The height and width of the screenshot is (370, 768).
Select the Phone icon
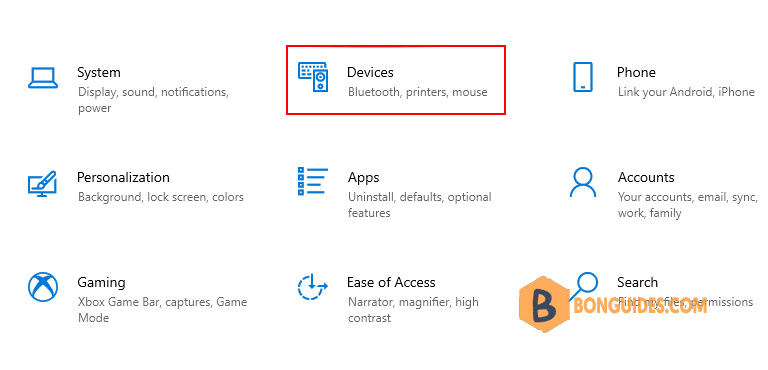583,77
